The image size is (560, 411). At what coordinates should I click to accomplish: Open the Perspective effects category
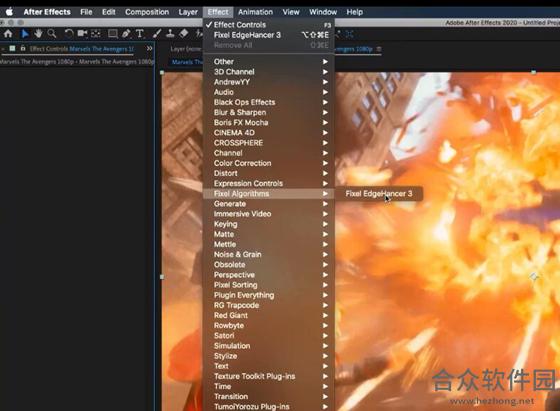tap(269, 275)
